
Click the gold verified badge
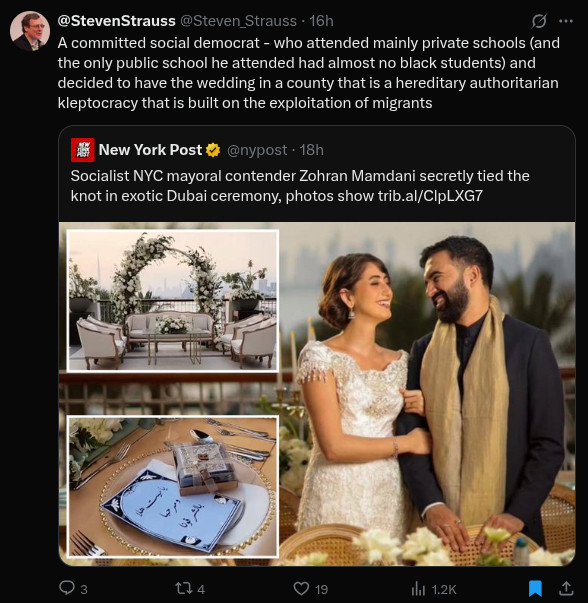(x=213, y=150)
